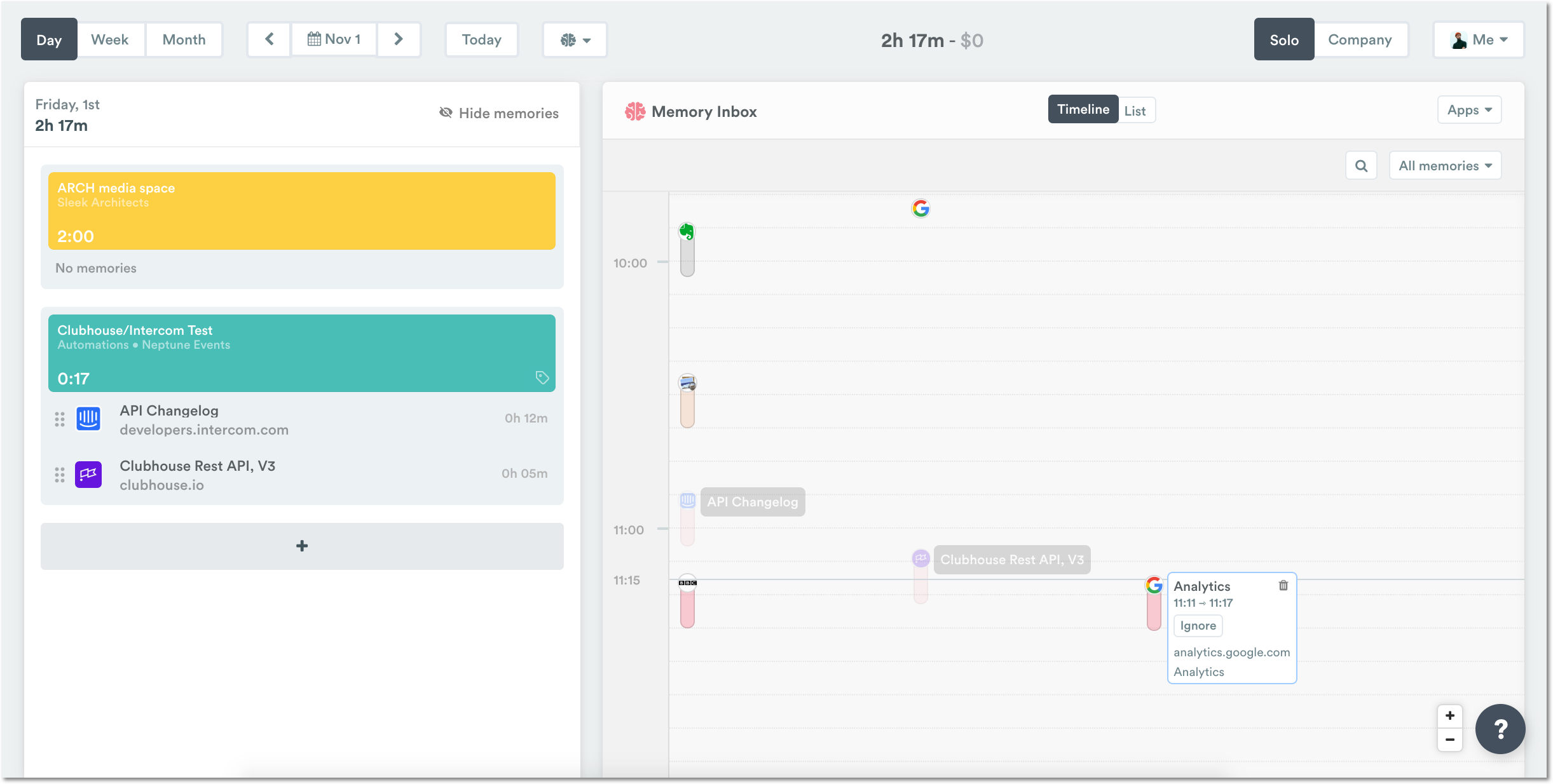The height and width of the screenshot is (784, 1553).
Task: Open the All memories filter dropdown
Action: coord(1445,165)
